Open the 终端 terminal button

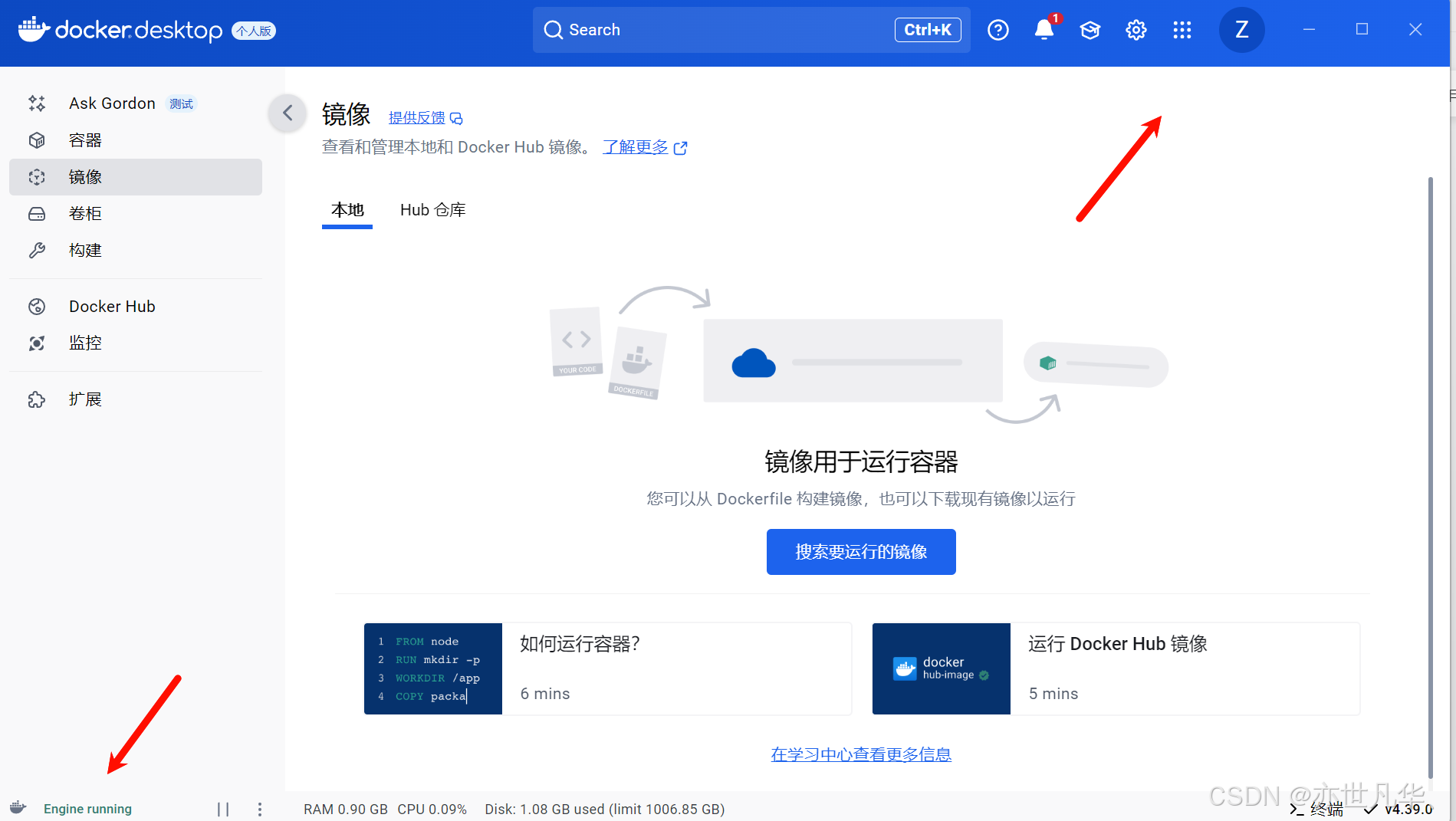tap(1316, 810)
